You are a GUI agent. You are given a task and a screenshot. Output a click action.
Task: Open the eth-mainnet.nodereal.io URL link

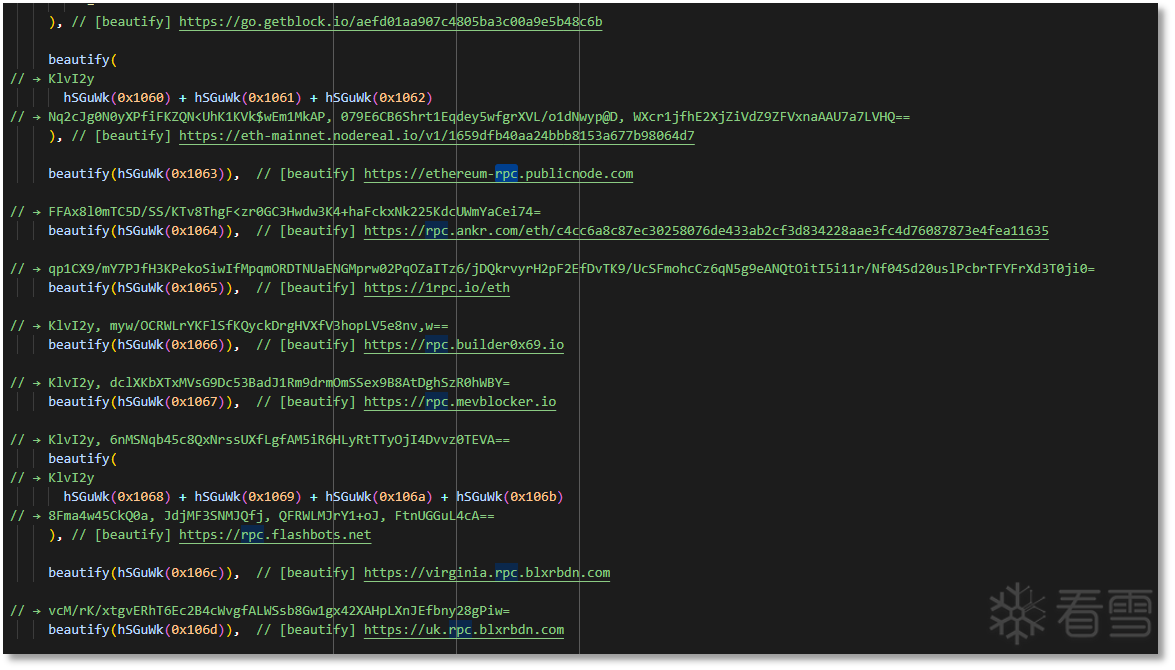pos(437,136)
